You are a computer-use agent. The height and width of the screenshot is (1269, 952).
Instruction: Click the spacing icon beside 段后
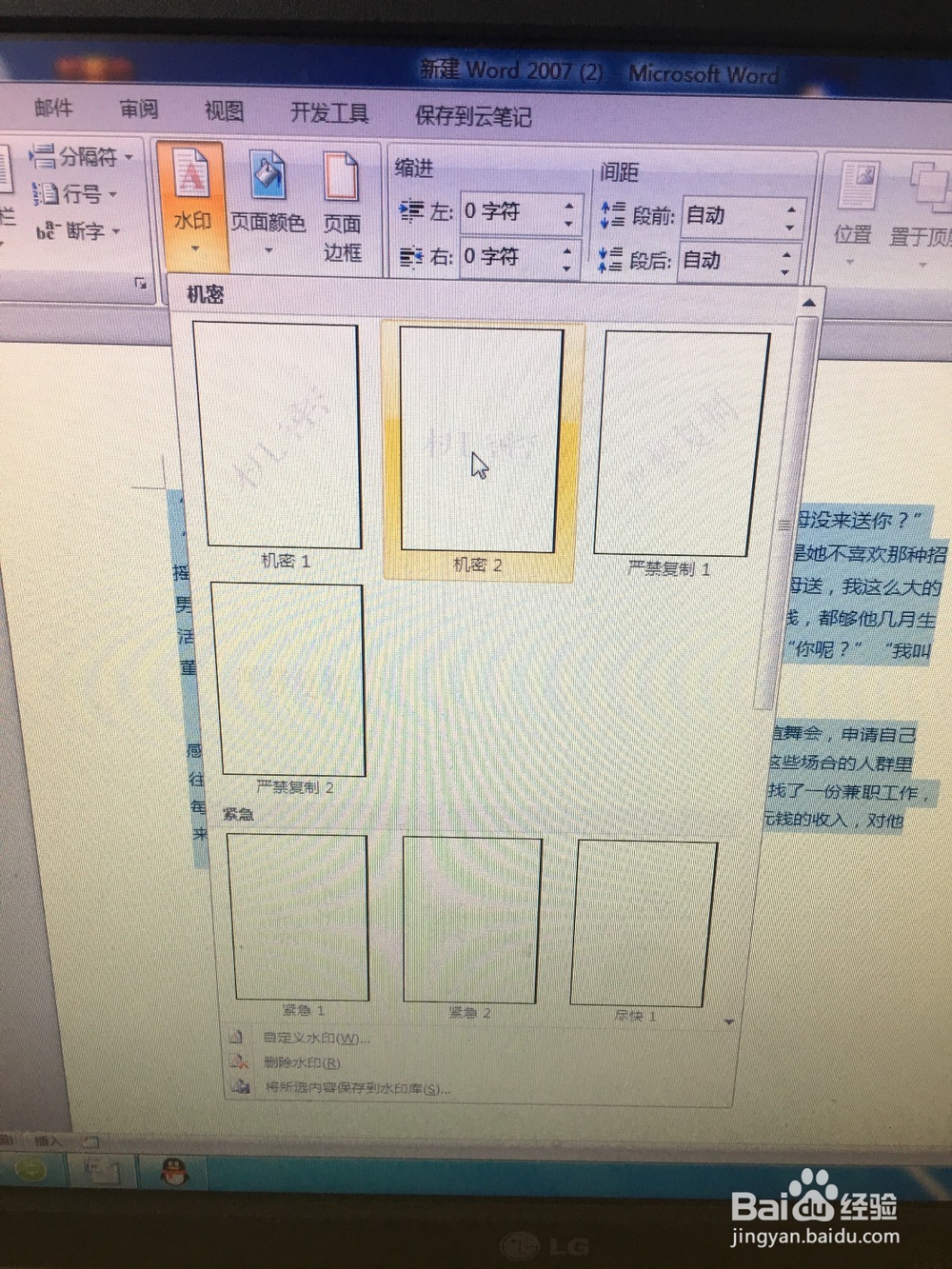pos(610,258)
